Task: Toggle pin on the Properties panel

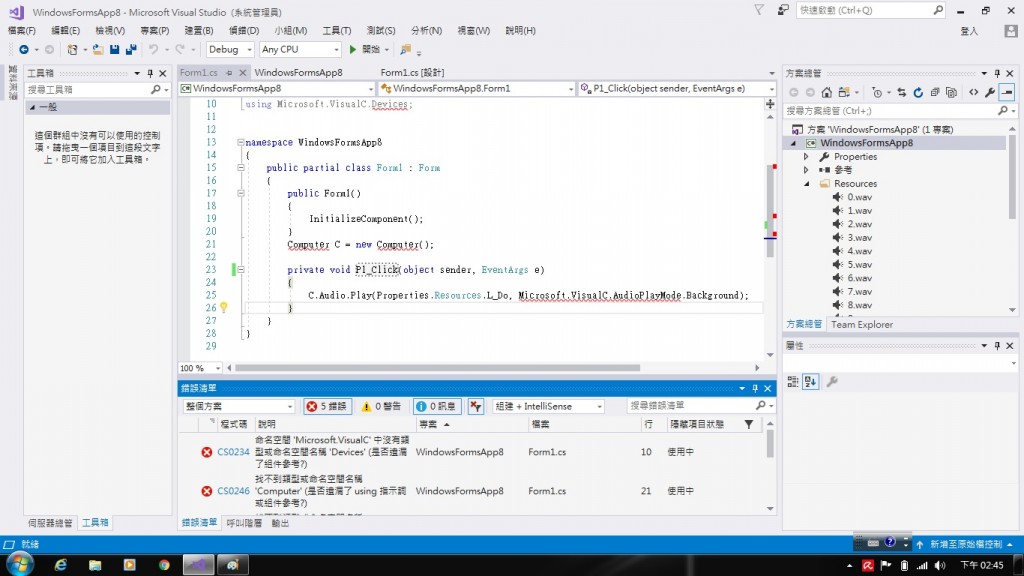Action: pos(997,345)
